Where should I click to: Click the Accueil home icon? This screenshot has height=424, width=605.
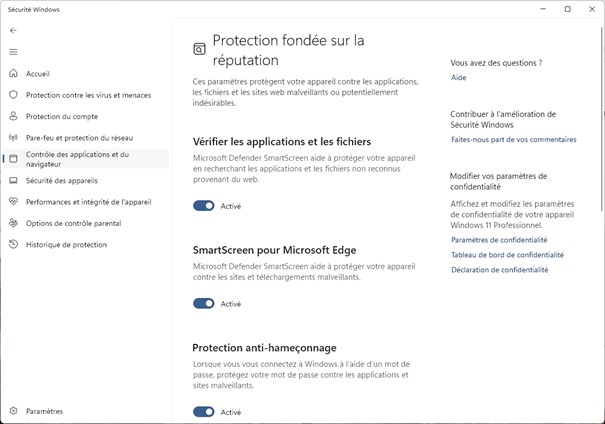tap(13, 73)
